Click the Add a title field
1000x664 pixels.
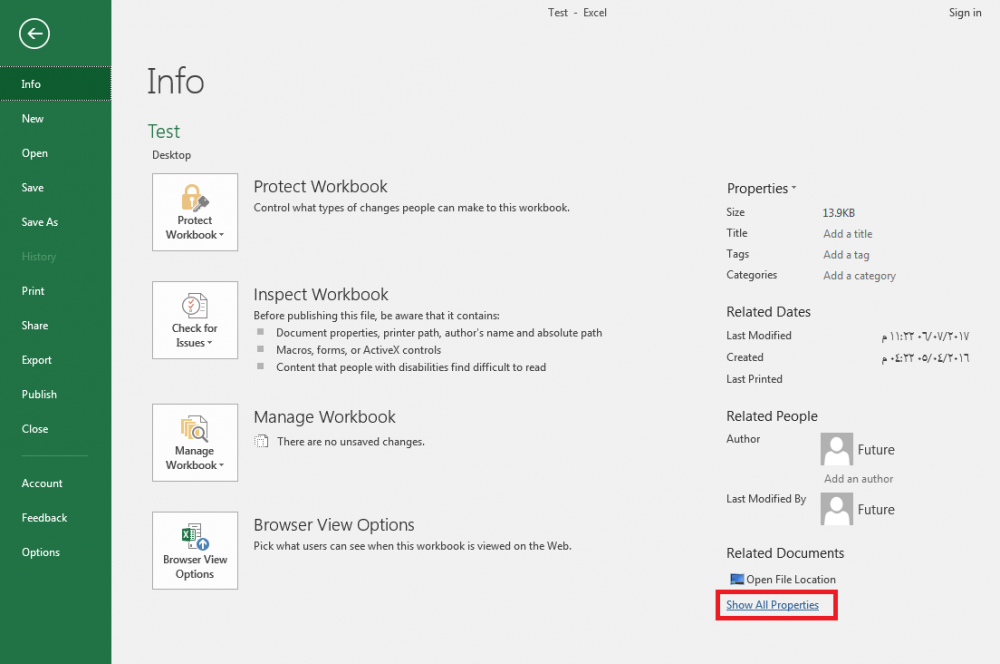848,233
